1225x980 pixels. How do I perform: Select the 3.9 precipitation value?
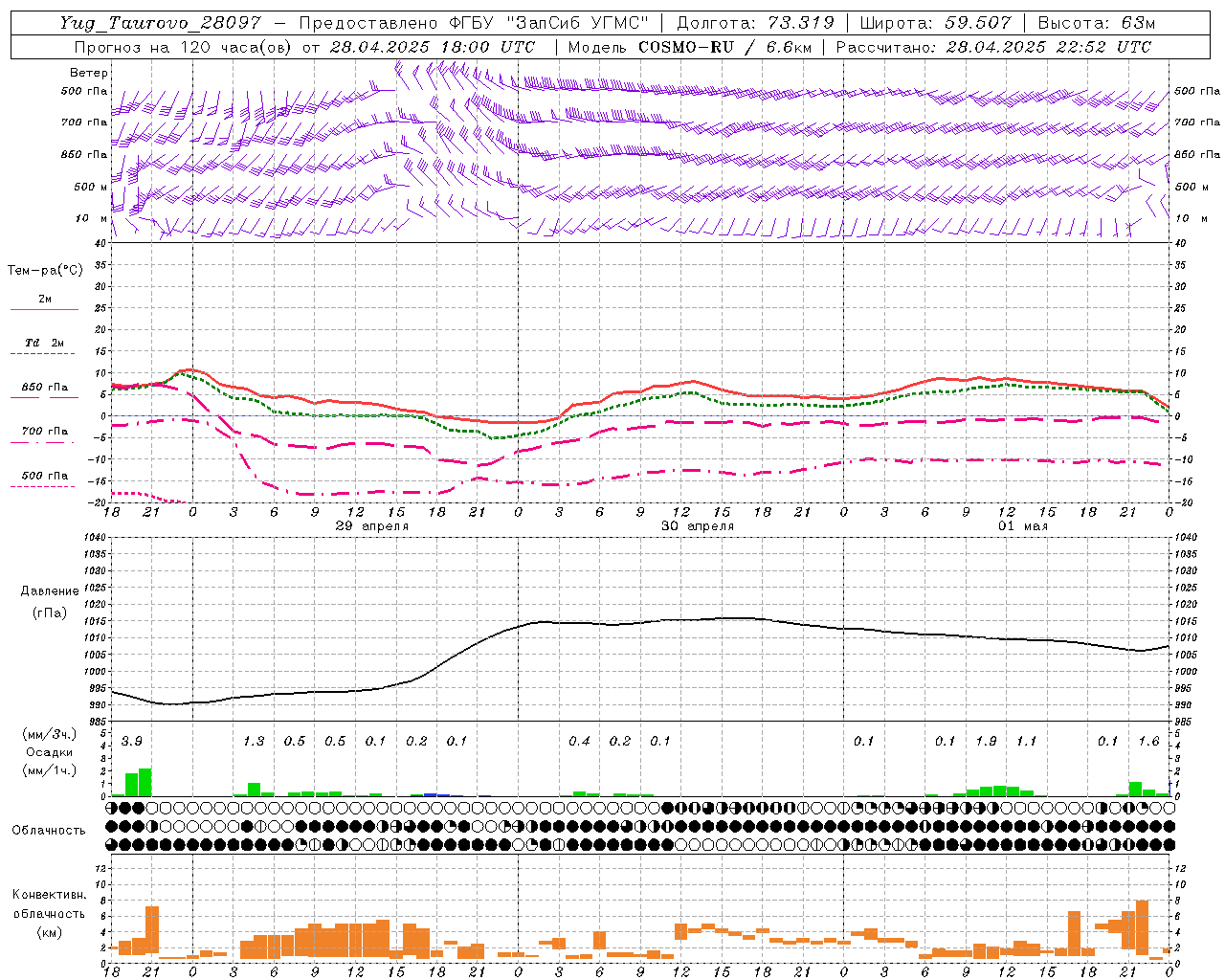point(132,742)
